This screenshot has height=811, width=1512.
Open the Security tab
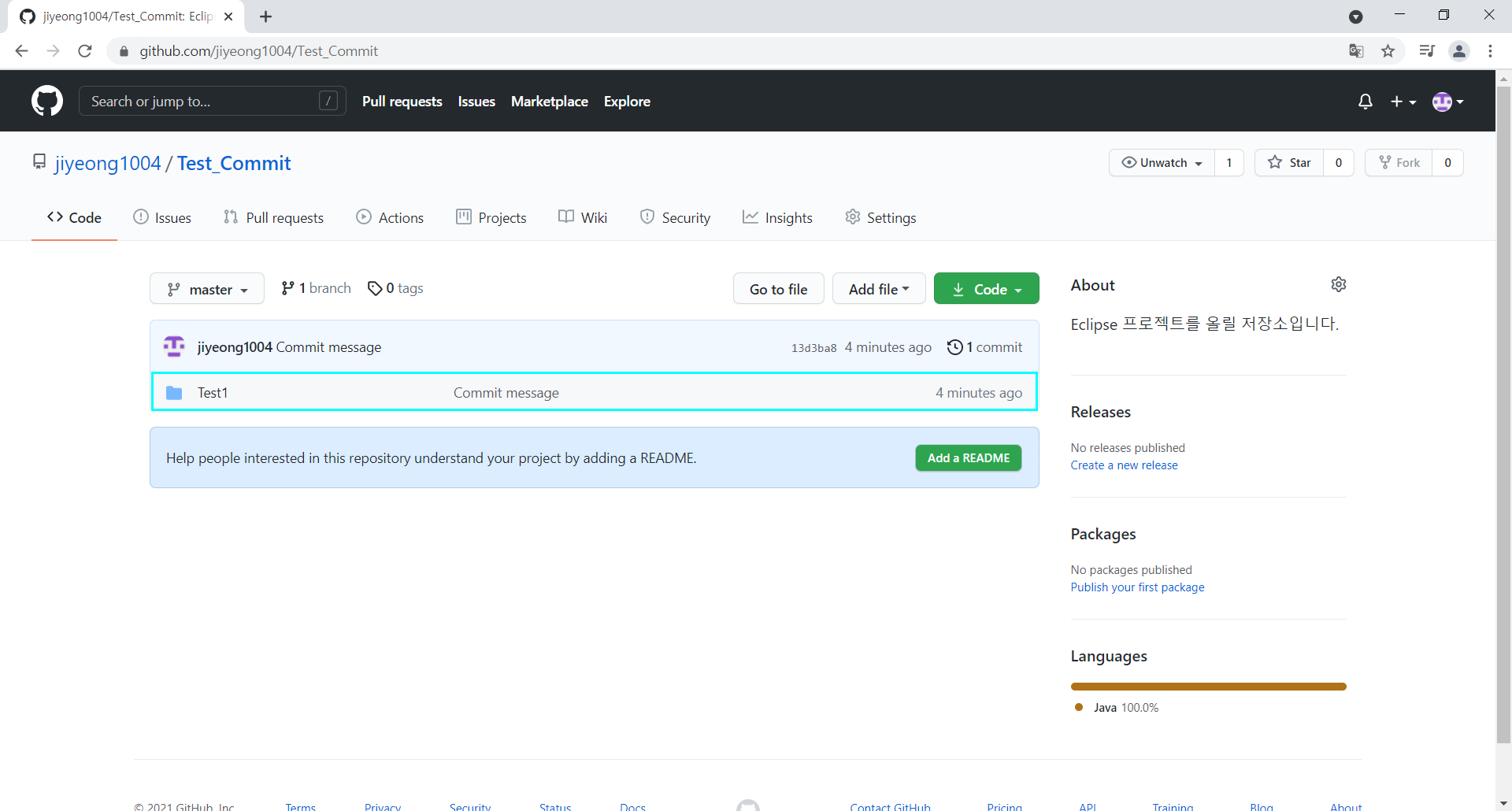point(675,217)
